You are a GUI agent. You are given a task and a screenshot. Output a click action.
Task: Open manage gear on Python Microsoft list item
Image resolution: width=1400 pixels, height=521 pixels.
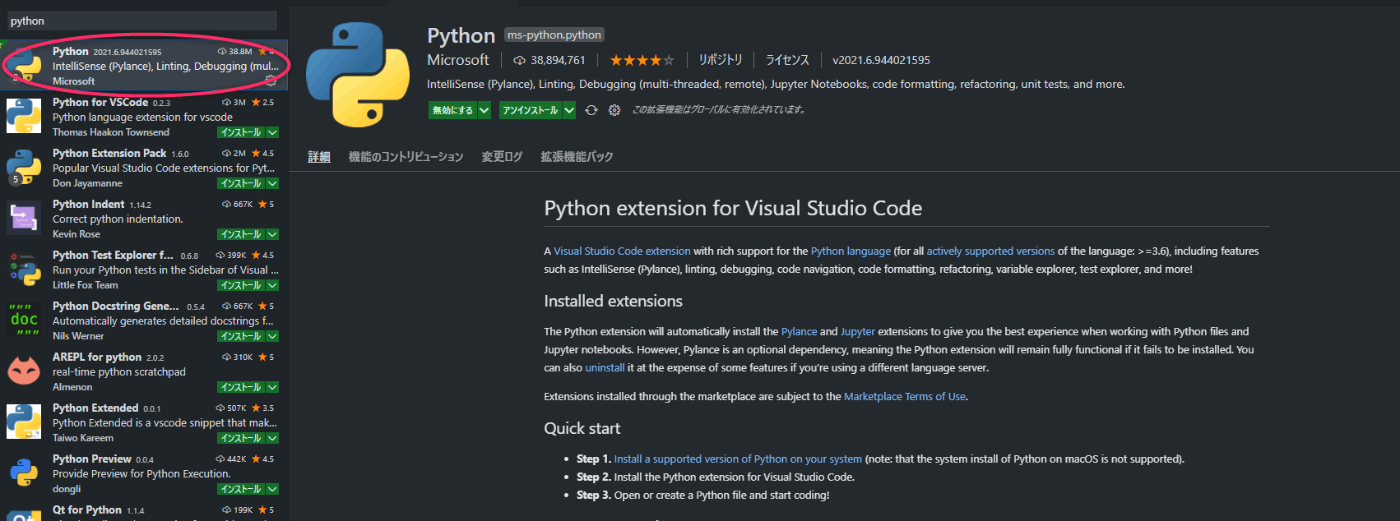(270, 80)
